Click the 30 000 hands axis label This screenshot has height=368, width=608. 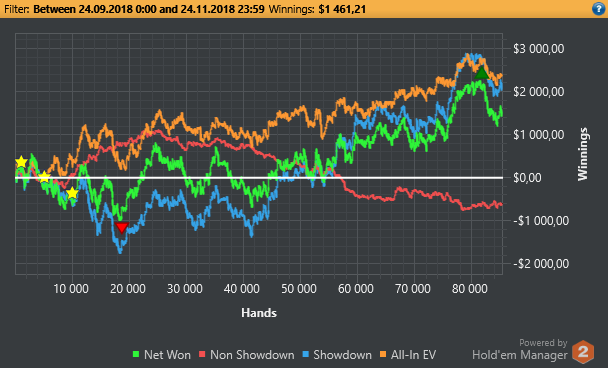pos(185,289)
